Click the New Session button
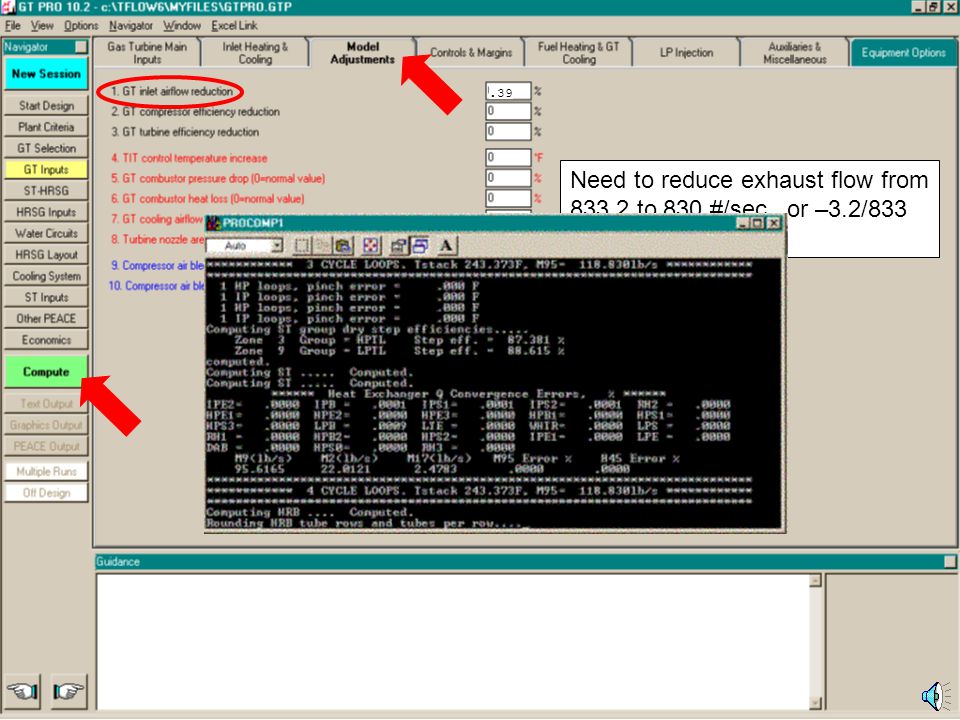Image resolution: width=960 pixels, height=720 pixels. click(46, 73)
